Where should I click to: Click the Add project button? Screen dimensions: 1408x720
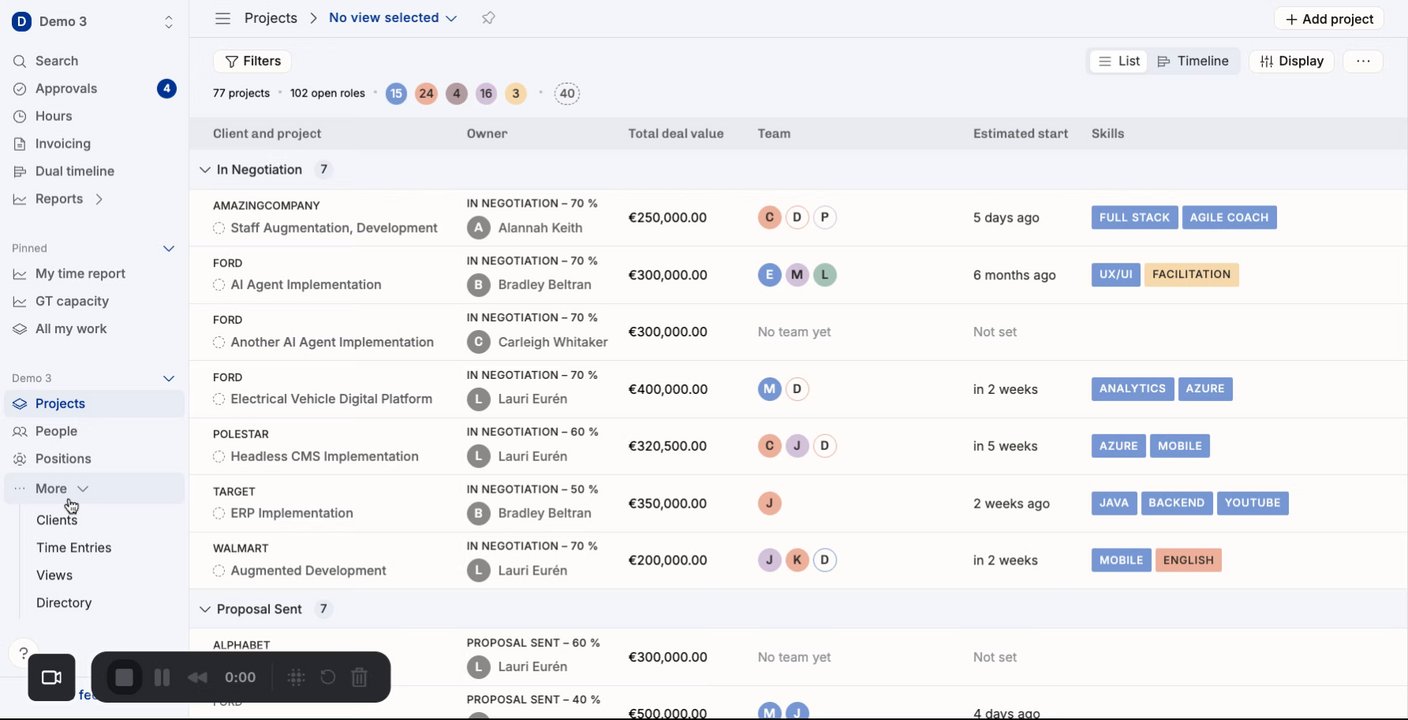[x=1328, y=19]
